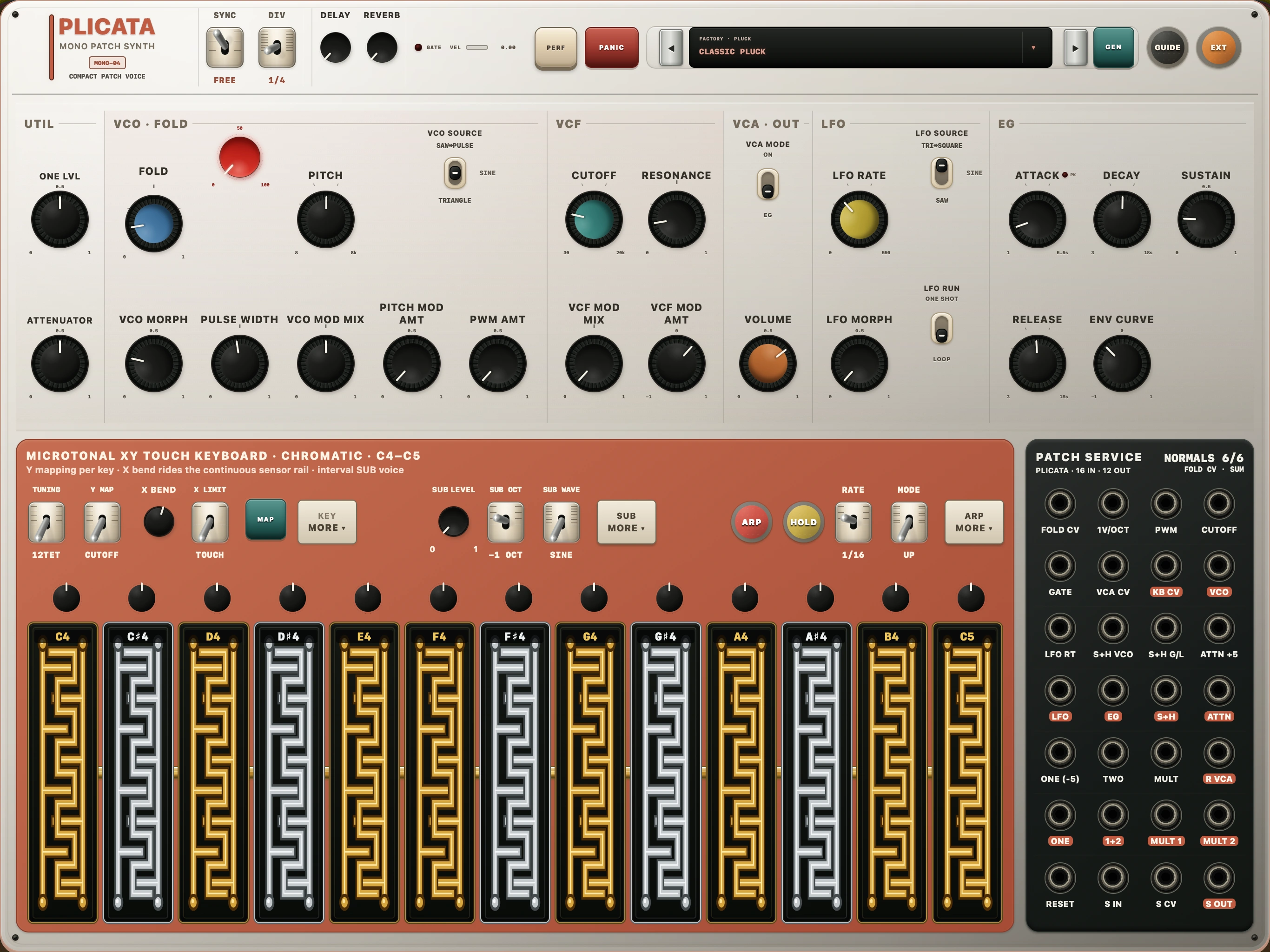Click the GATE patch jack
The width and height of the screenshot is (1270, 952).
(x=1059, y=566)
